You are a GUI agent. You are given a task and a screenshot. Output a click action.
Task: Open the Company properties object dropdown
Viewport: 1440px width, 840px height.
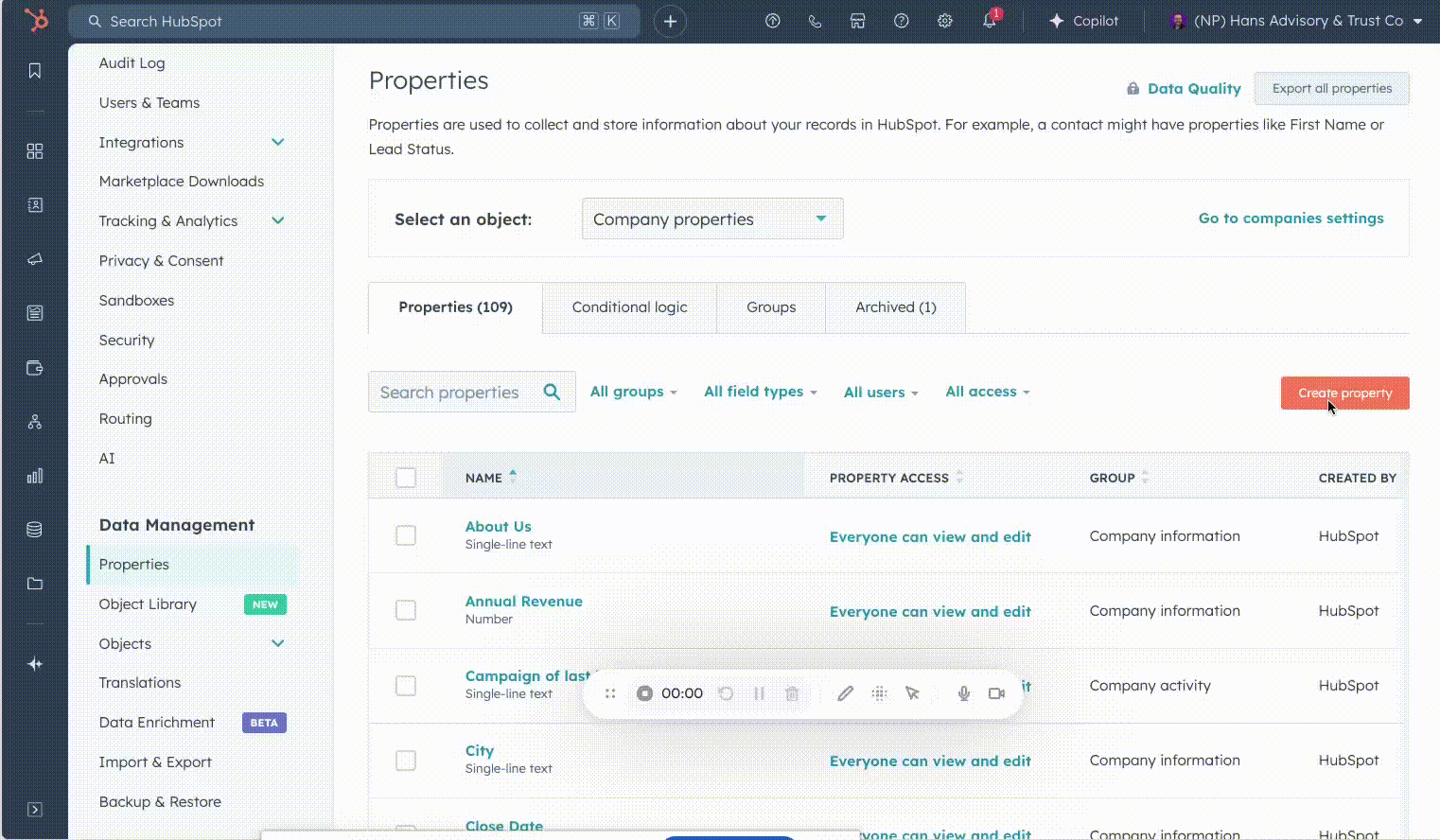point(711,219)
